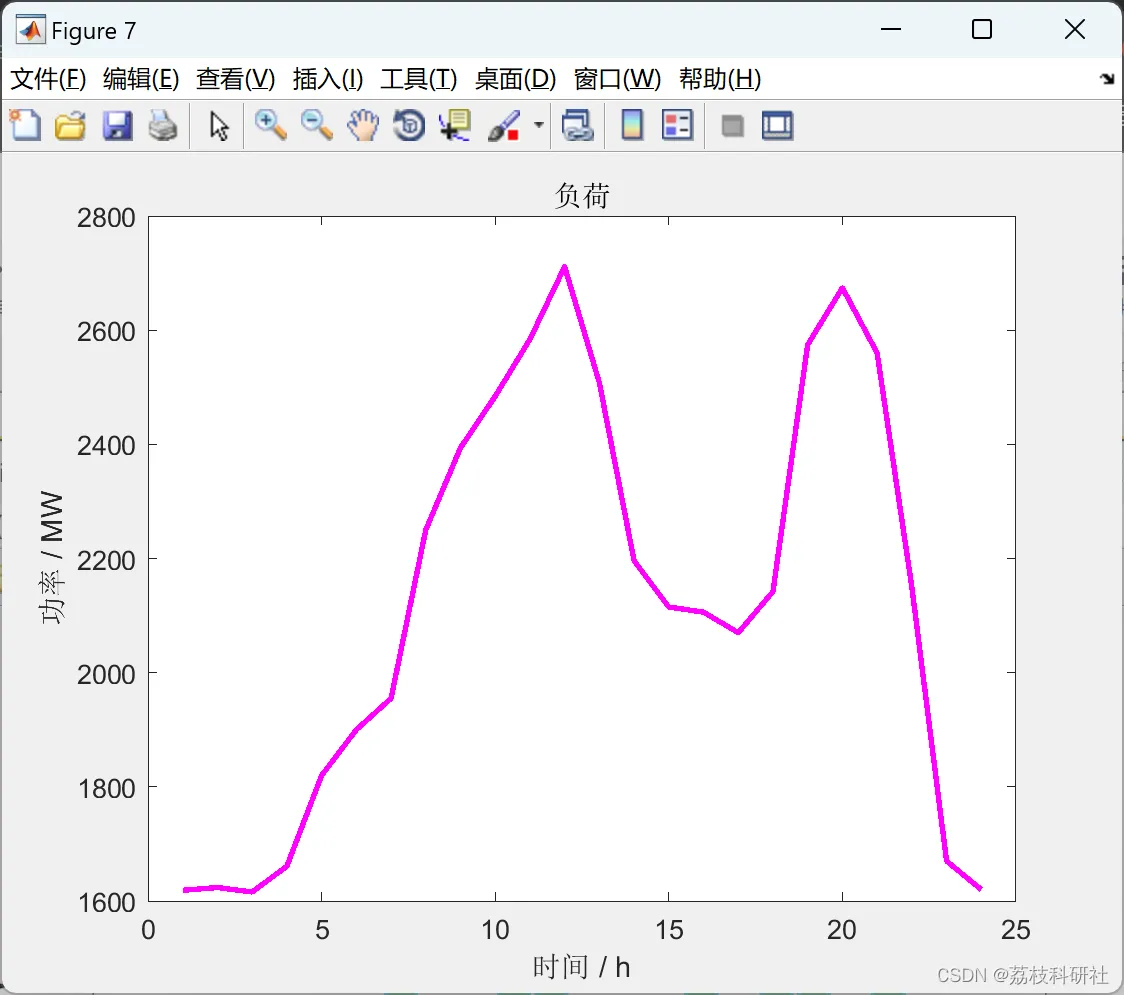Enable the Rotate 3D tool
Viewport: 1124px width, 995px height.
pyautogui.click(x=409, y=125)
